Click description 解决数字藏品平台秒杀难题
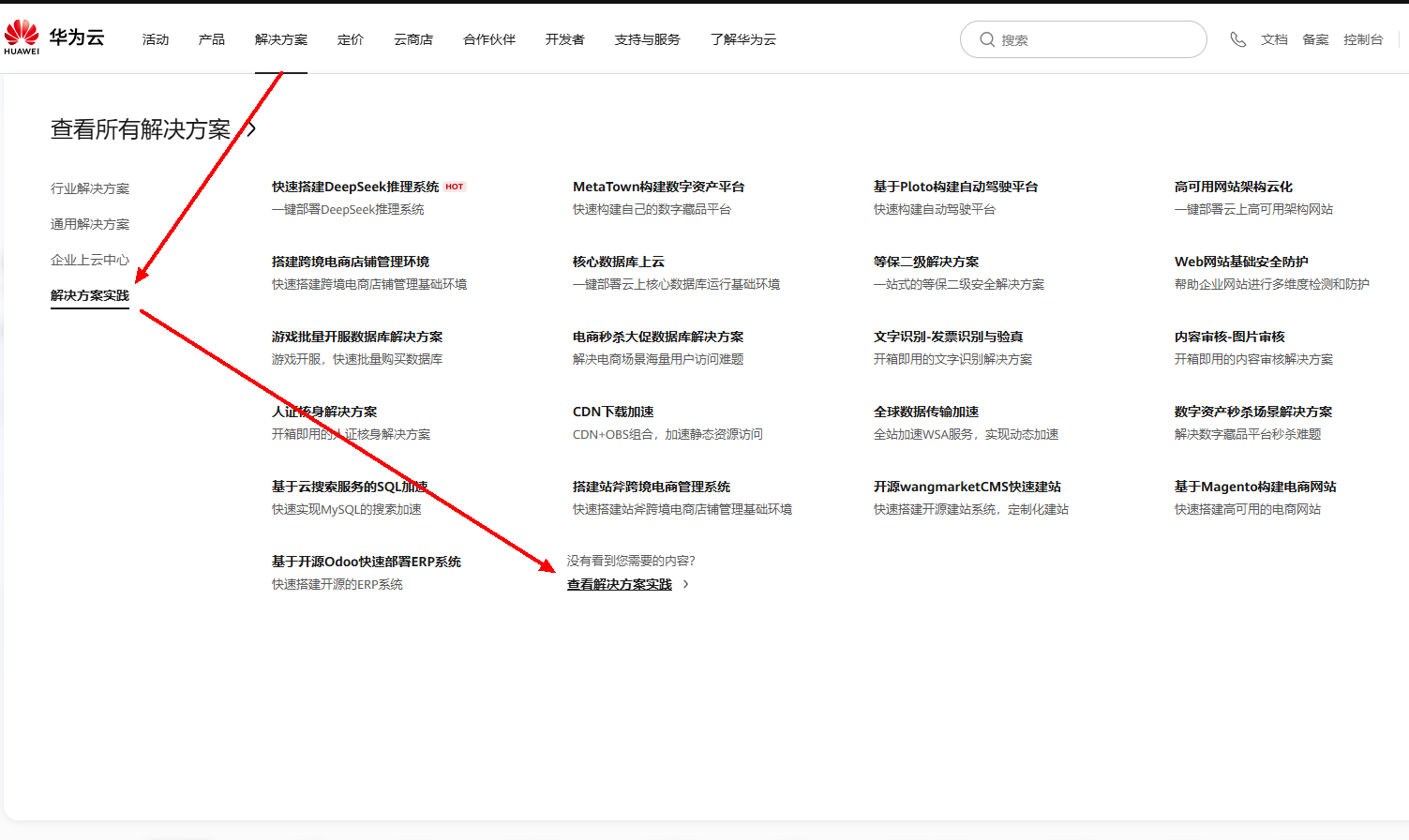Image resolution: width=1409 pixels, height=840 pixels. [x=1248, y=434]
